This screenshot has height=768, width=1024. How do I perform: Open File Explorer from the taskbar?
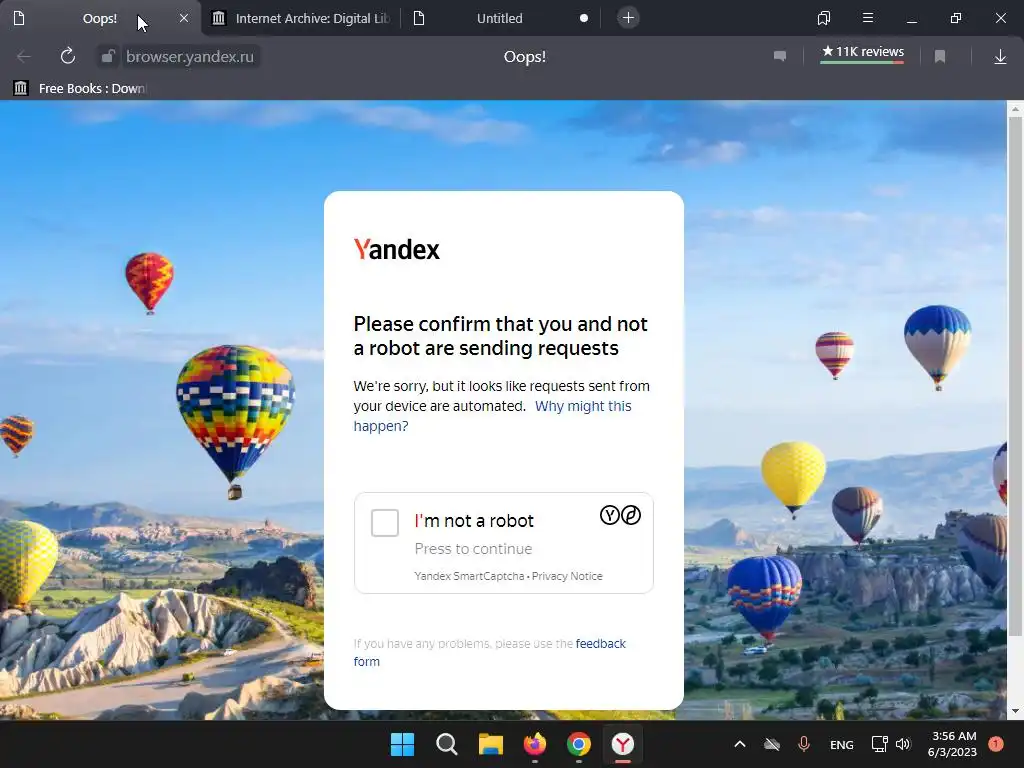pos(490,744)
